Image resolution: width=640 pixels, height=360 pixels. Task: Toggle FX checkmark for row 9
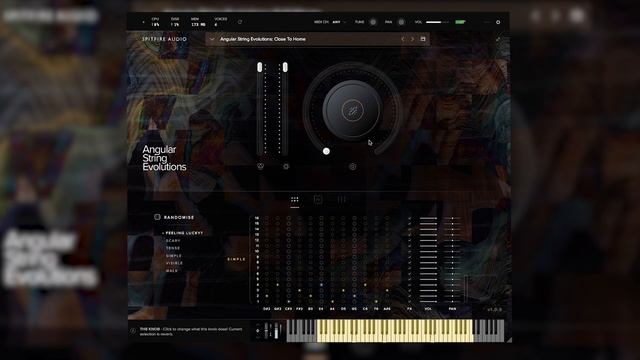coord(409,257)
